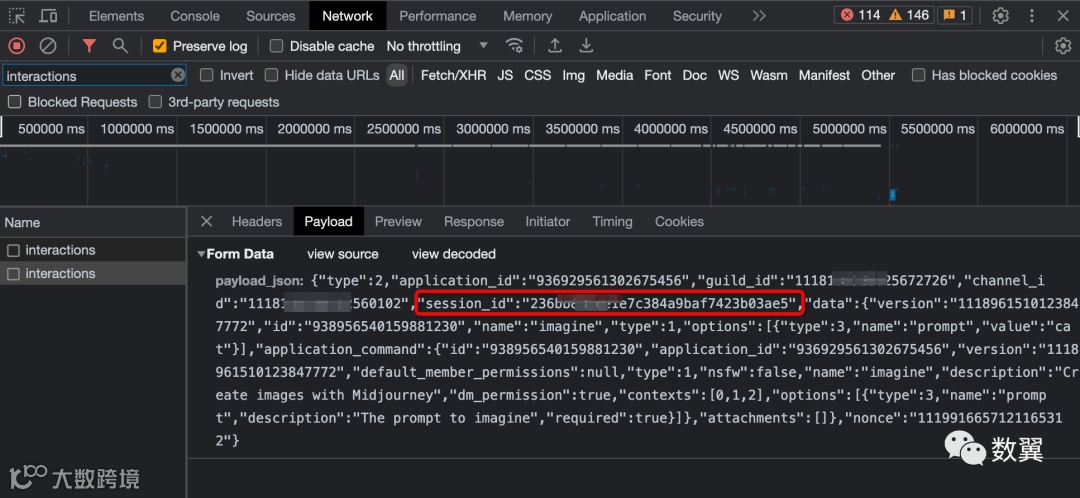Filter requests by Manifest
This screenshot has width=1080, height=498.
click(x=824, y=75)
